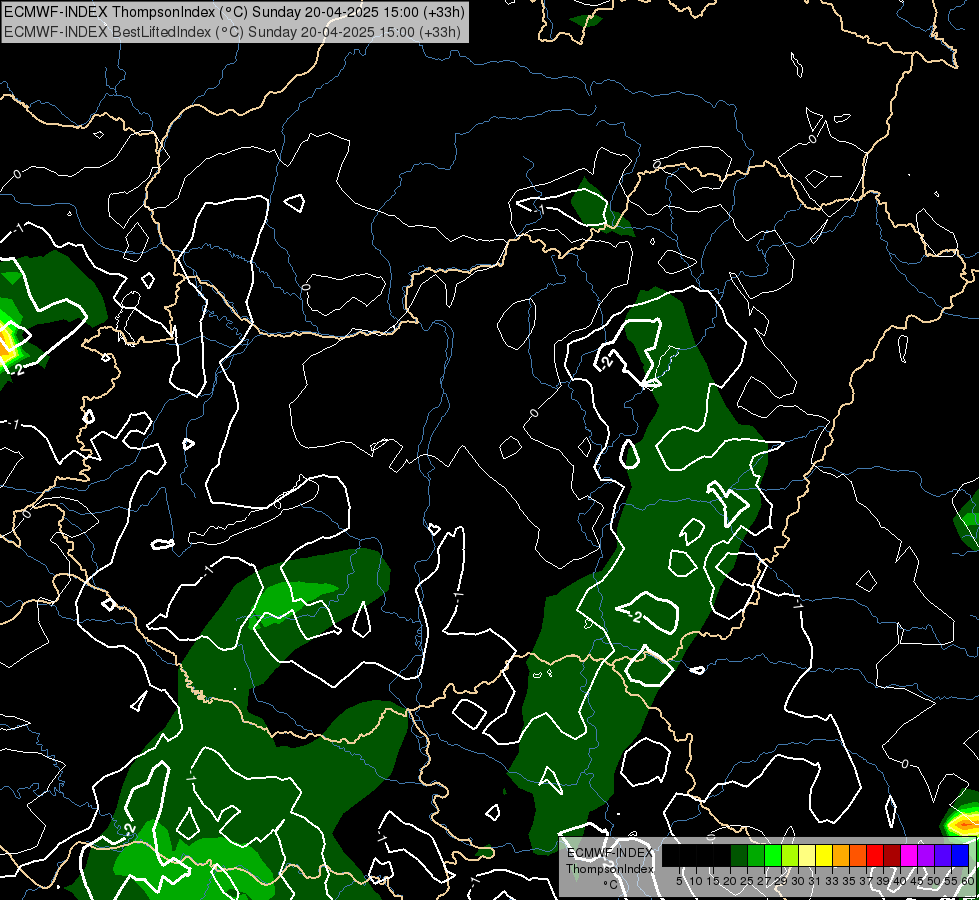This screenshot has width=979, height=900.
Task: Select the purple 45–50 legend swatch
Action: pos(926,855)
